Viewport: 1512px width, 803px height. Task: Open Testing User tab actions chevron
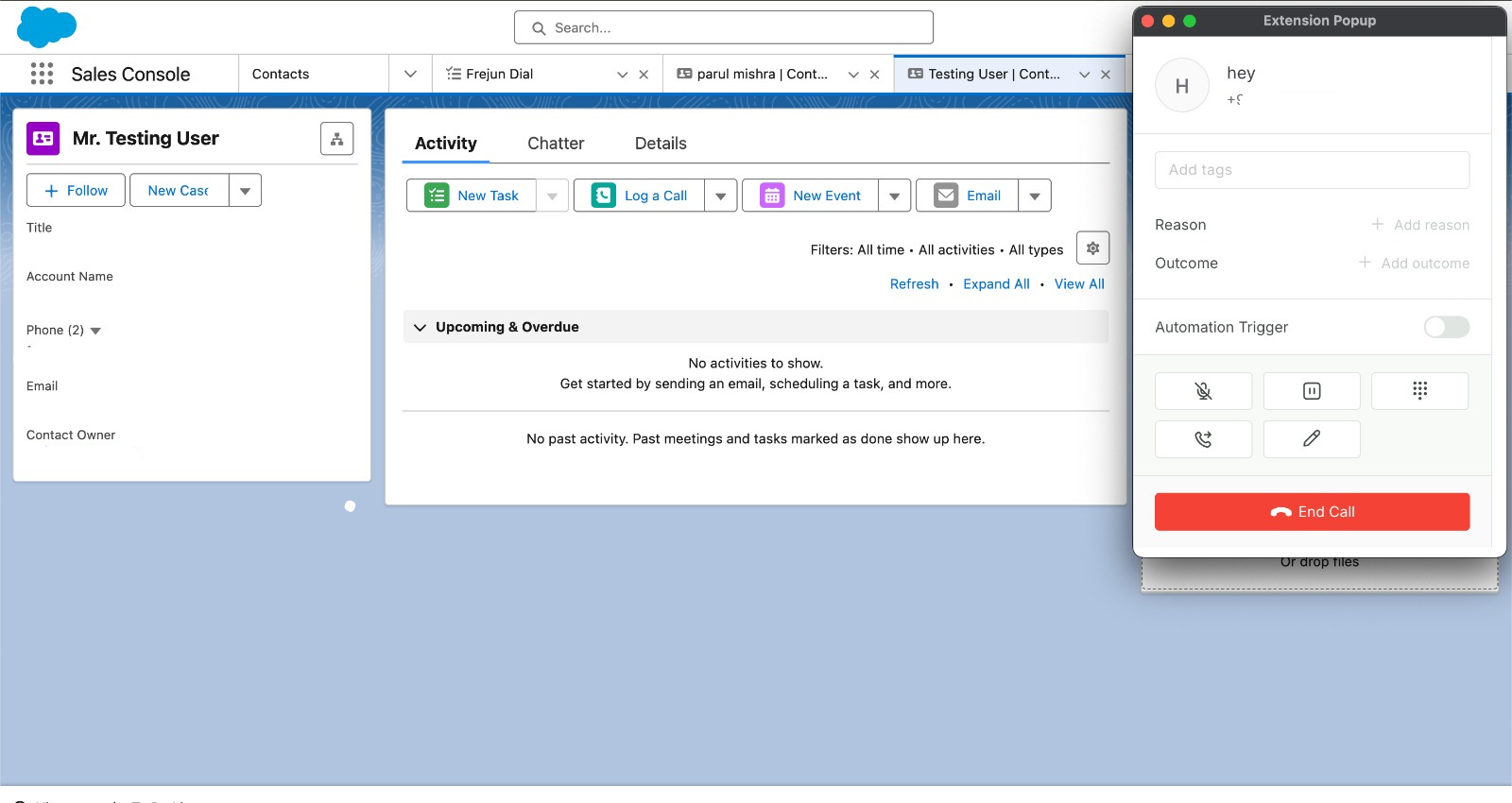coord(1084,75)
